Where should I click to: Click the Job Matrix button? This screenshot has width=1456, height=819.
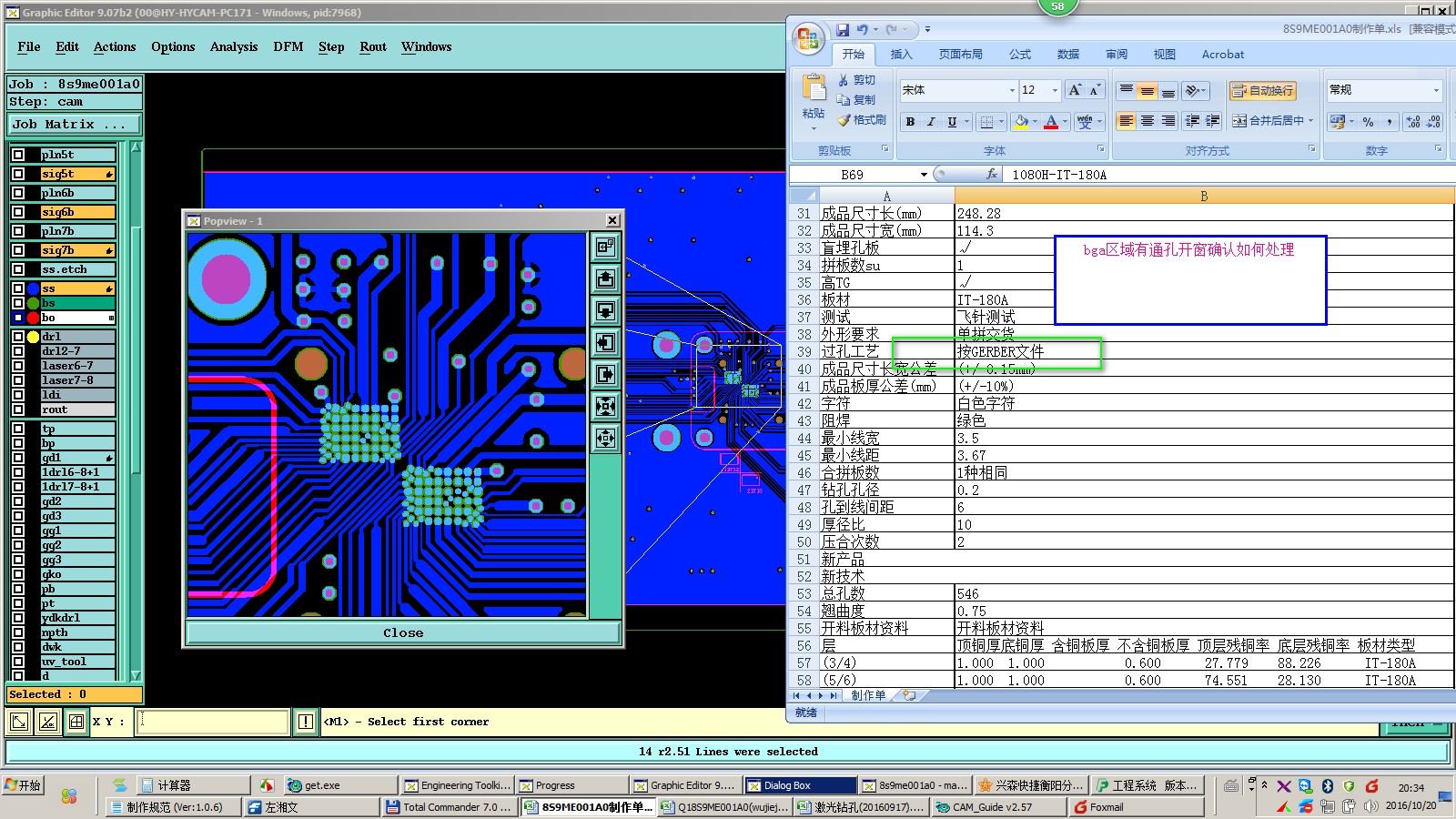[x=75, y=124]
